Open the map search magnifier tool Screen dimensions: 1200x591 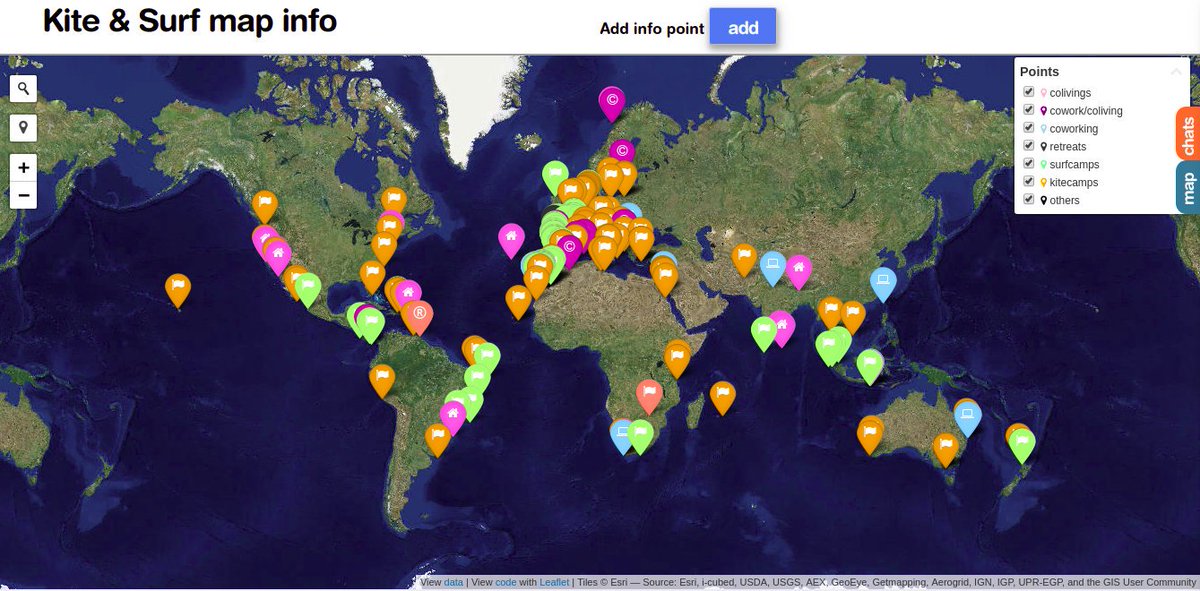23,89
